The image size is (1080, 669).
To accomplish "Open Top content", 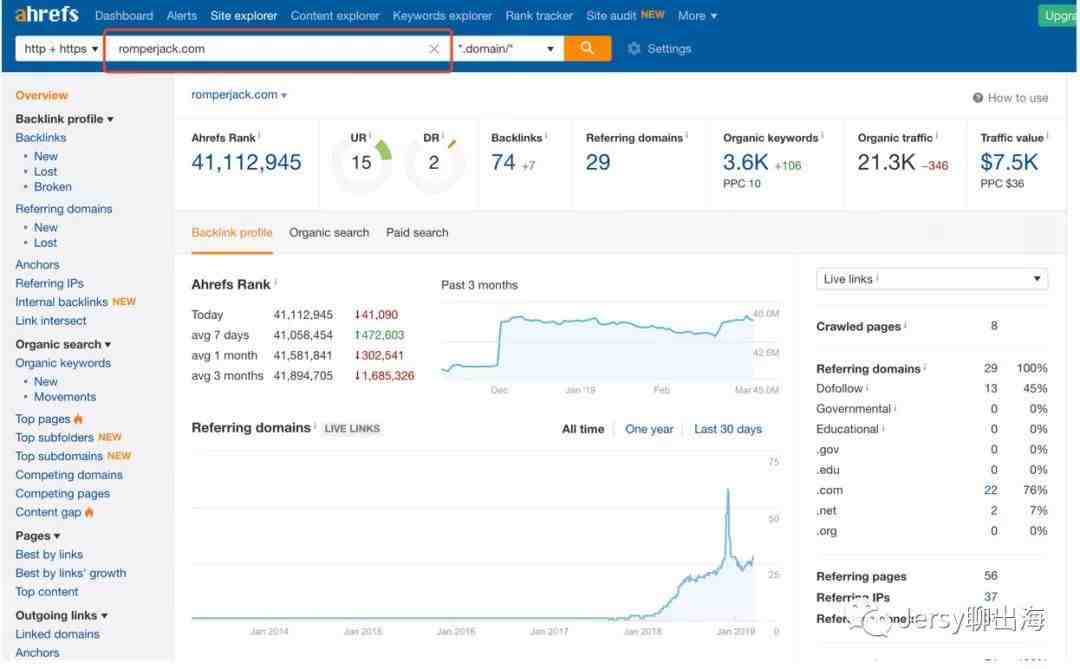I will [x=47, y=592].
